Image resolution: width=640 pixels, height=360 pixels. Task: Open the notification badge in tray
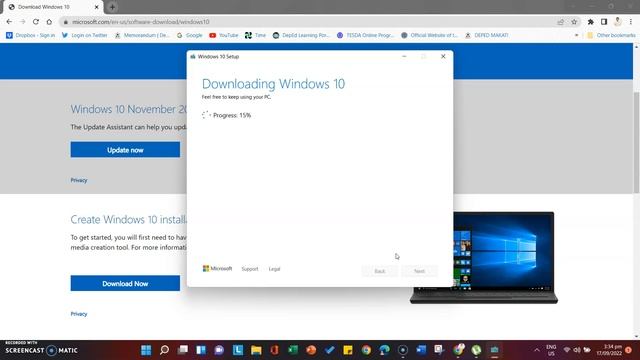click(629, 350)
